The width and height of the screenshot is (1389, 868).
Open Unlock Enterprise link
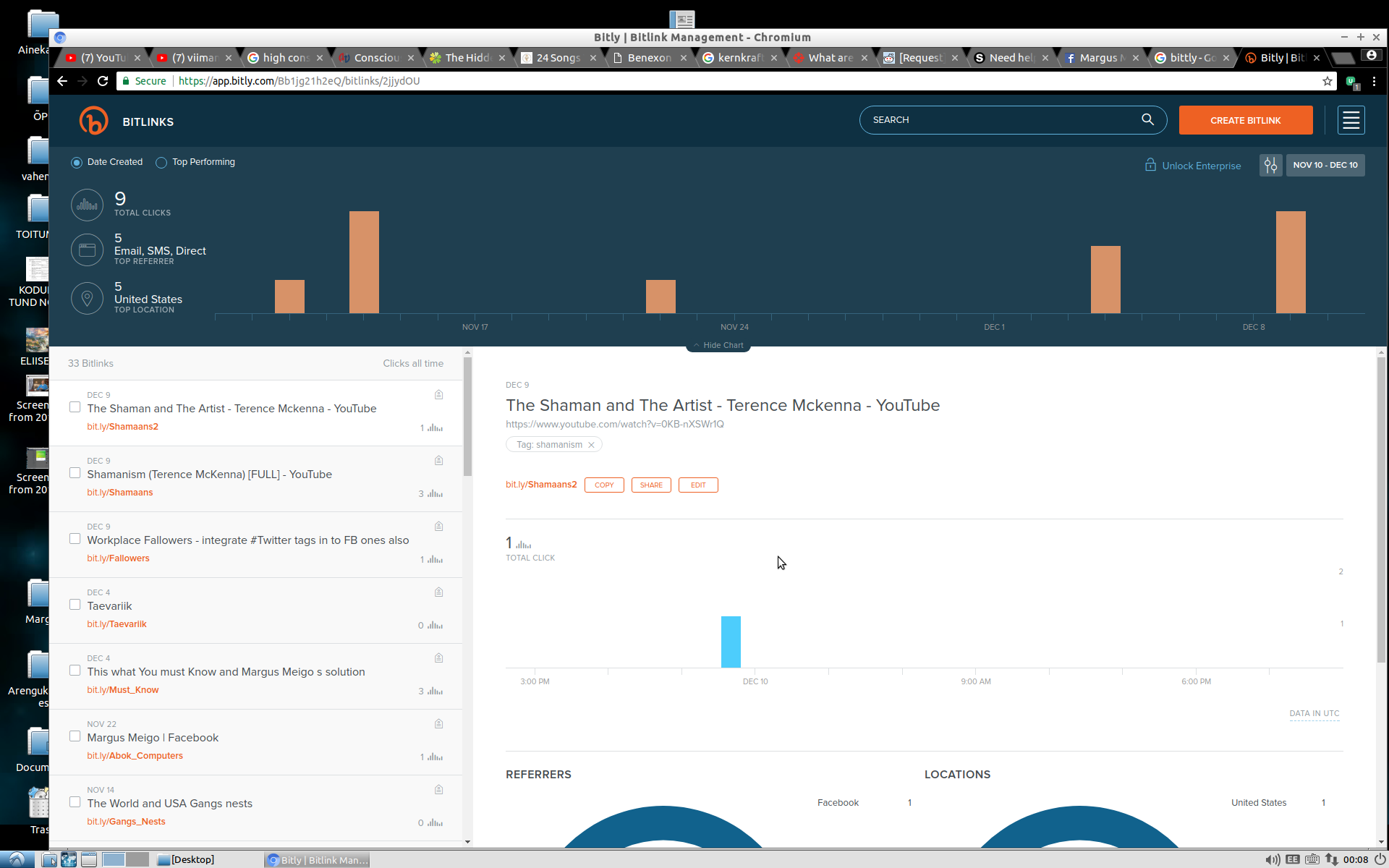point(1201,166)
